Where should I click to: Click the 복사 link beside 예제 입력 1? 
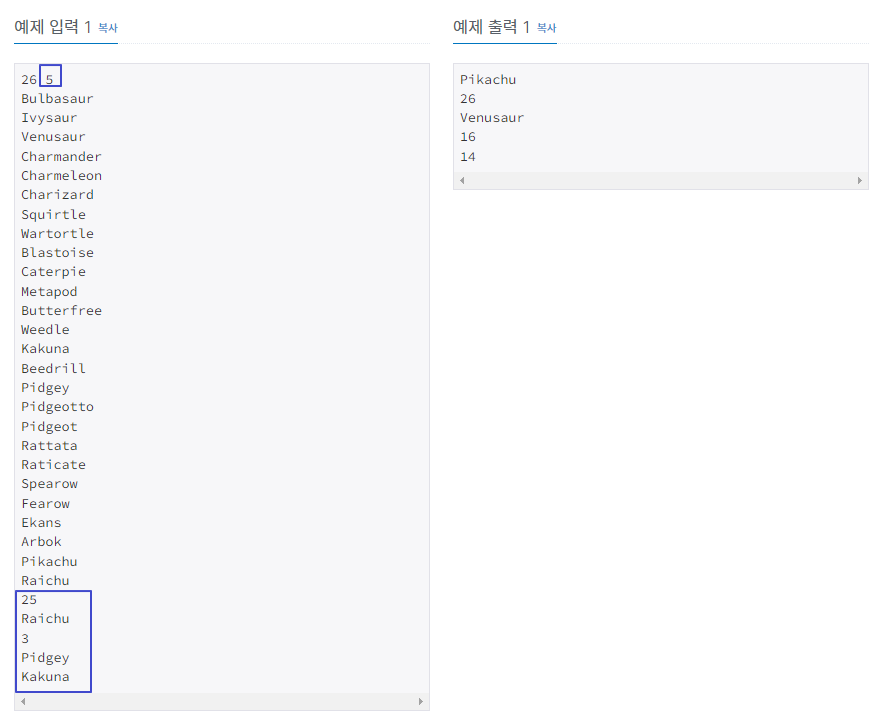[108, 27]
